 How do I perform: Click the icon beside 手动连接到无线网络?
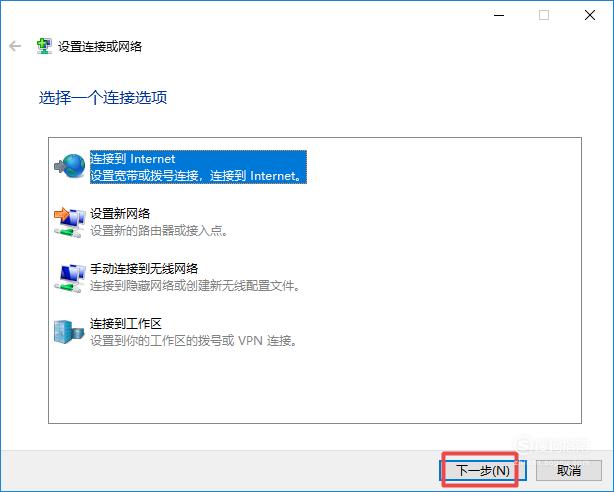tap(70, 277)
